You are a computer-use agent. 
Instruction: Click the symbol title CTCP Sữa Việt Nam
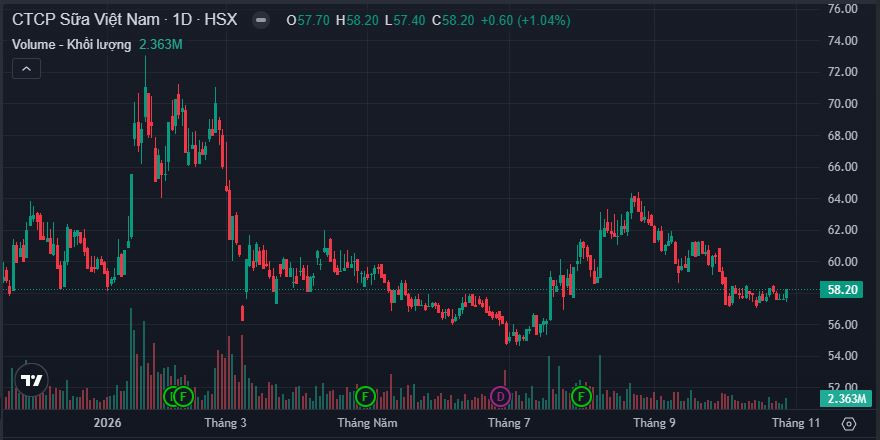[x=88, y=20]
